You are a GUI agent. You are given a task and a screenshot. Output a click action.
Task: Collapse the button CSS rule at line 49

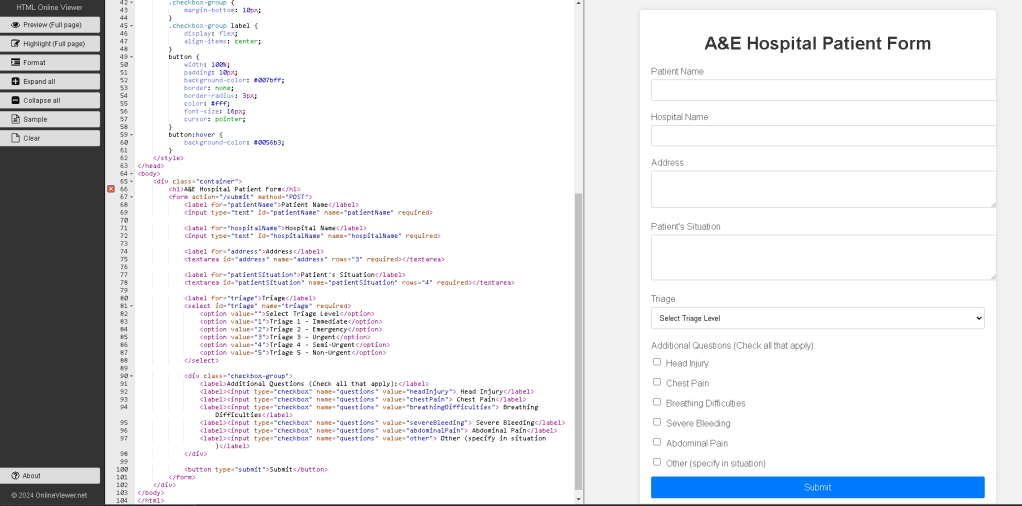pyautogui.click(x=132, y=57)
